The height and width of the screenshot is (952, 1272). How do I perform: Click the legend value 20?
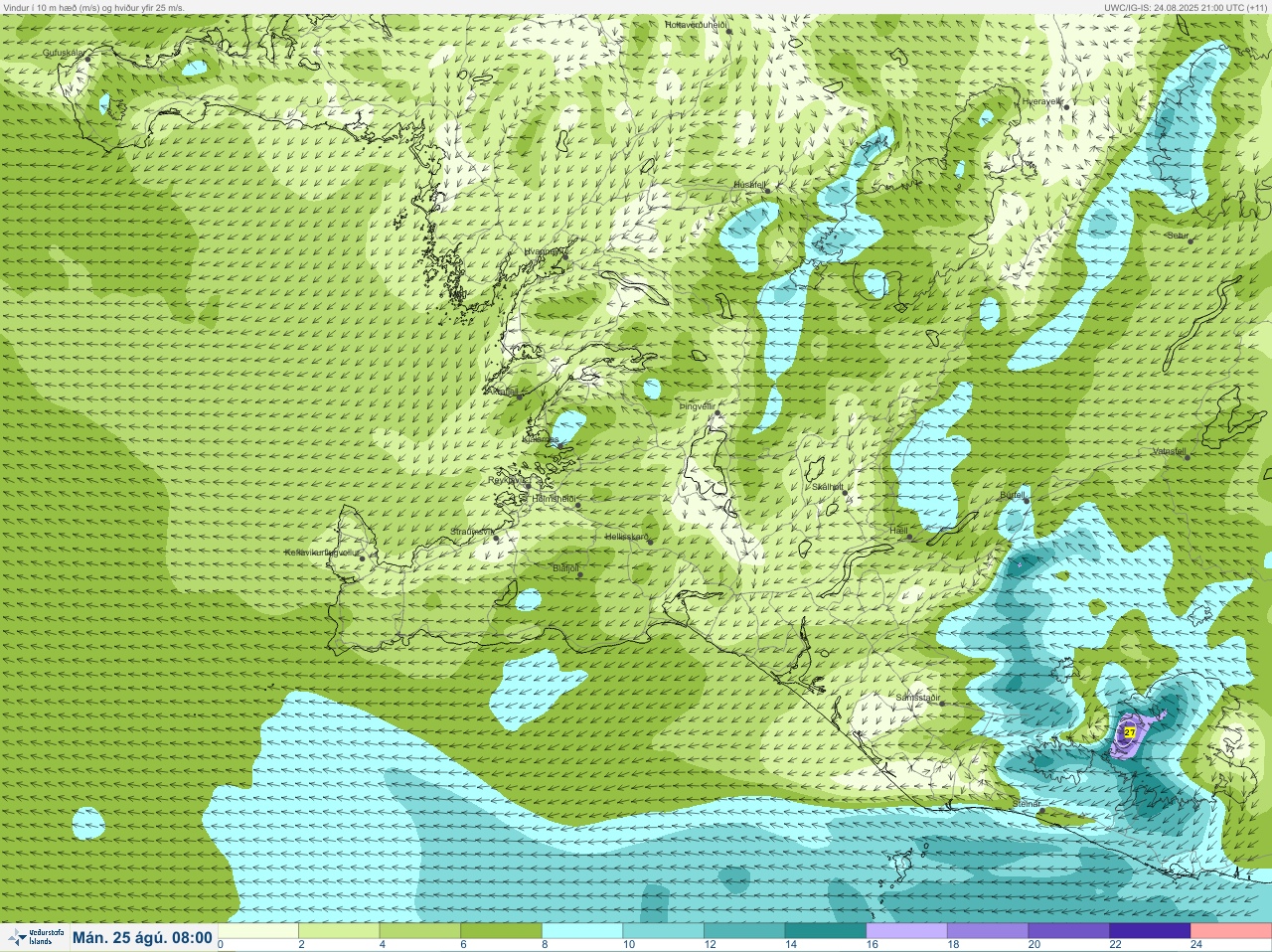click(1034, 945)
